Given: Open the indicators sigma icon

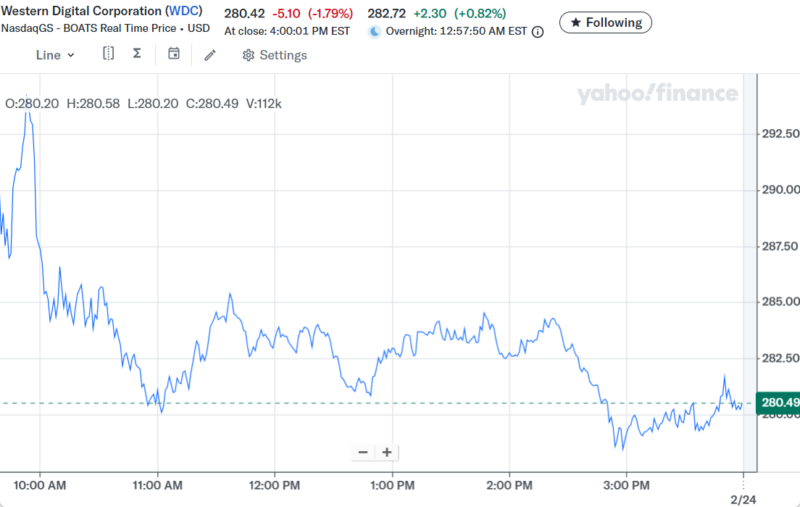Looking at the screenshot, I should [x=137, y=54].
